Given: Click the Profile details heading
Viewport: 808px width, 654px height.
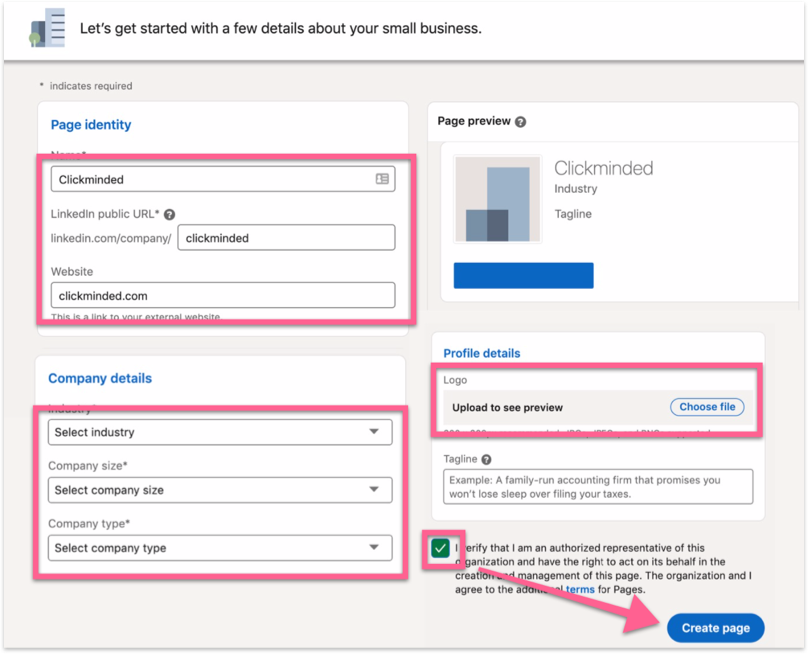Looking at the screenshot, I should point(482,353).
